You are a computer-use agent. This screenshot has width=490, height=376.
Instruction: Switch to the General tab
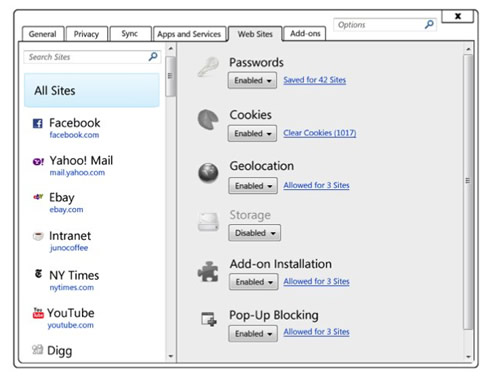43,34
